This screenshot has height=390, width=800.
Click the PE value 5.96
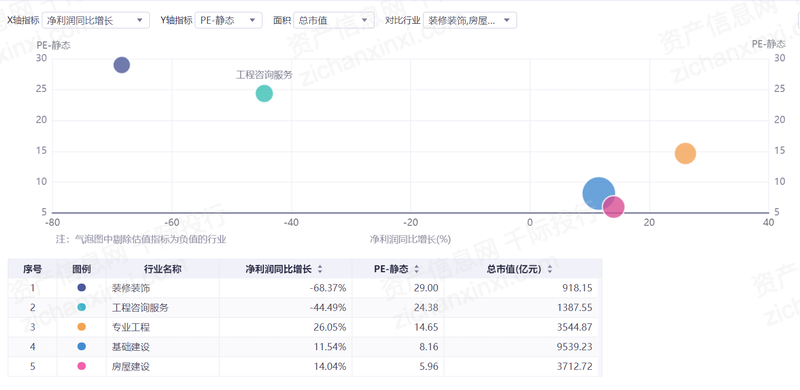click(428, 367)
